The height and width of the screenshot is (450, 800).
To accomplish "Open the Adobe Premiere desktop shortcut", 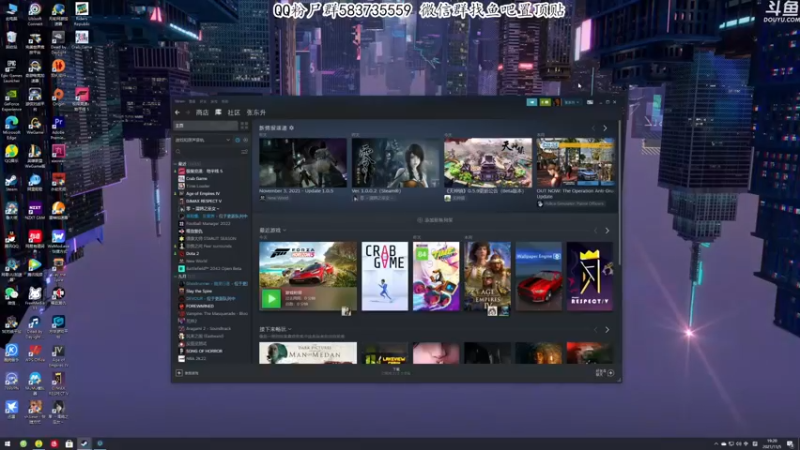I will (58, 128).
